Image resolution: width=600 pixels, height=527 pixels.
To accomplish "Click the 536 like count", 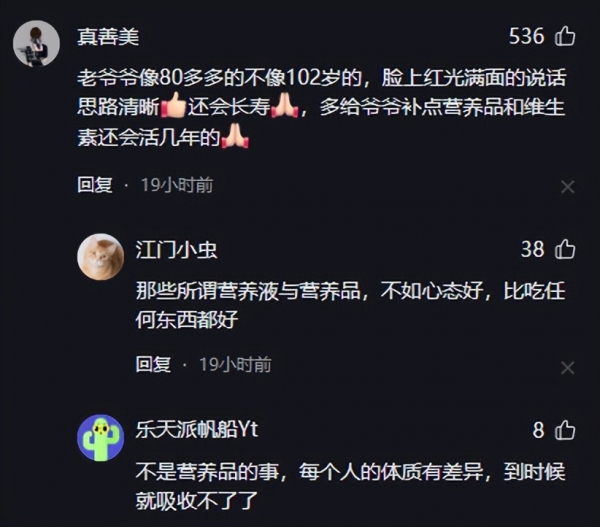I will [x=526, y=36].
